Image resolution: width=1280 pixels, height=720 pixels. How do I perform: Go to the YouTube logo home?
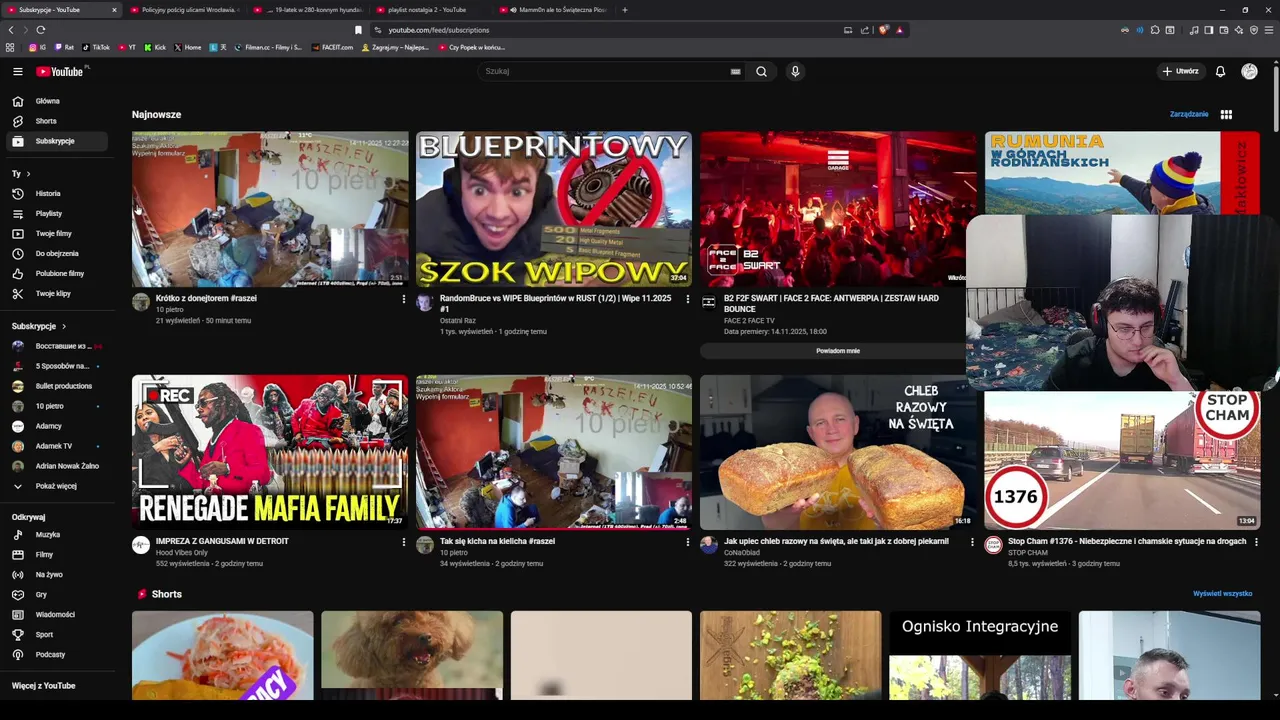click(61, 71)
